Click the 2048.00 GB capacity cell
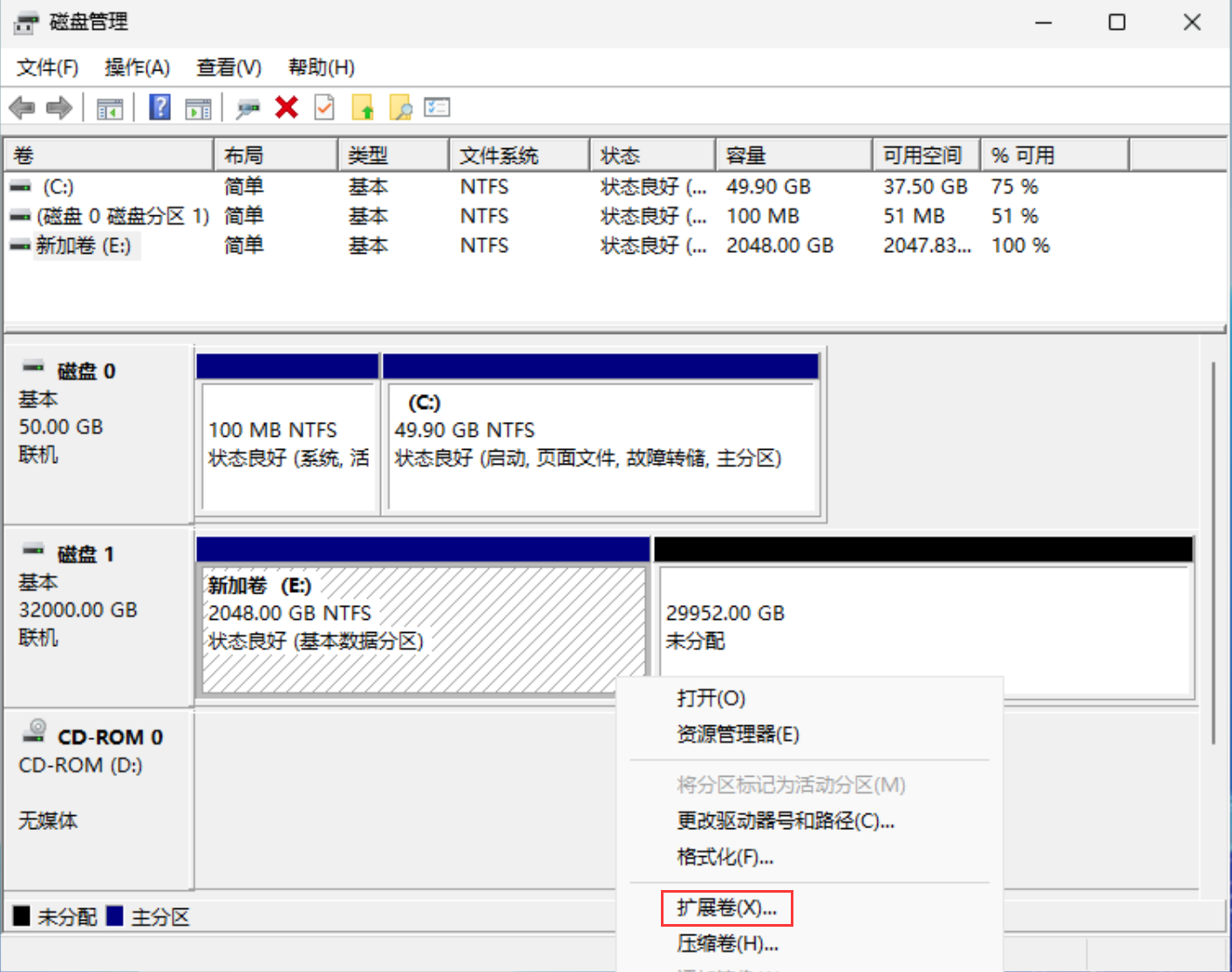 (x=780, y=246)
